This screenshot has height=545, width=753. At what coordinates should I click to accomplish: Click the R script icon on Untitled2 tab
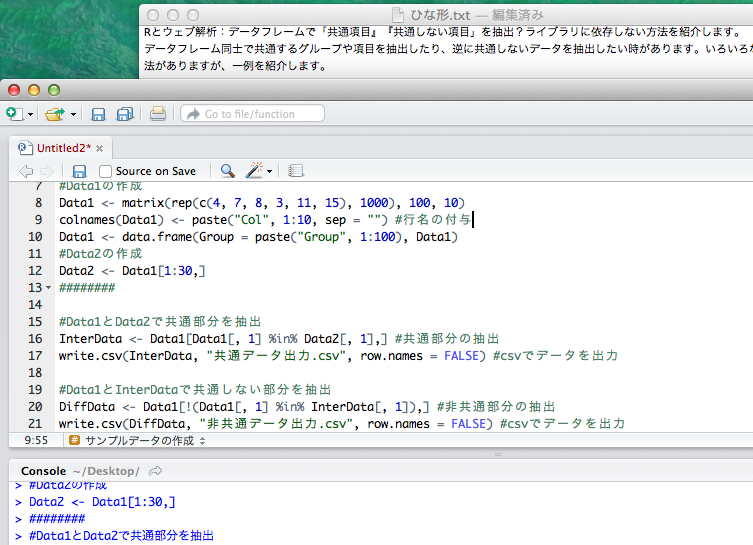click(25, 148)
